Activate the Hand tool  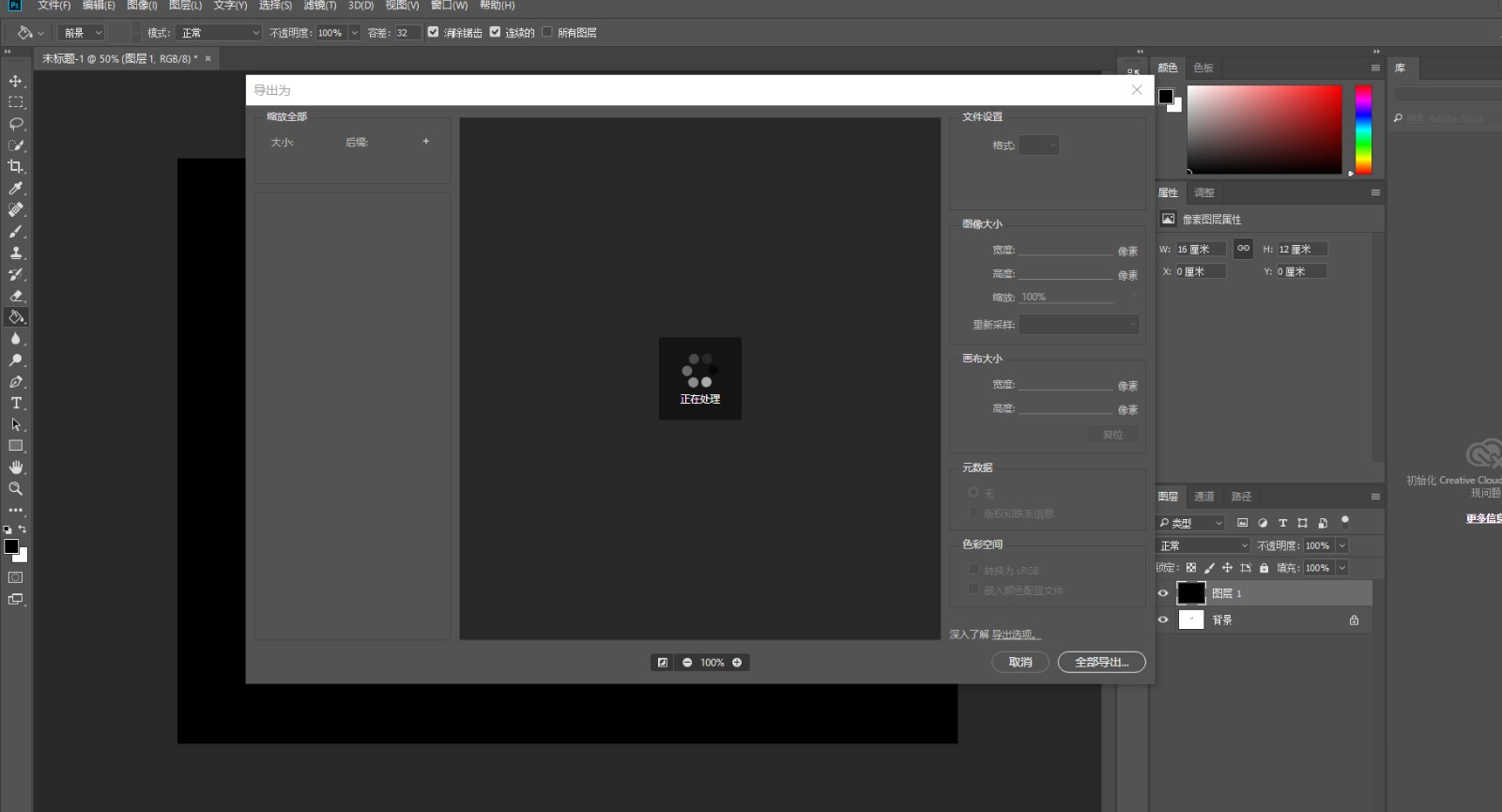16,467
